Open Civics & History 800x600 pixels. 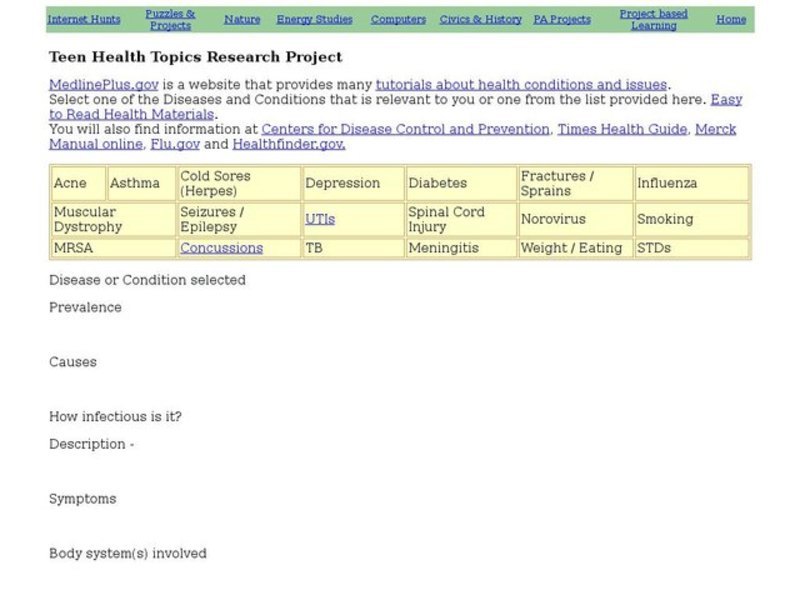pos(479,18)
